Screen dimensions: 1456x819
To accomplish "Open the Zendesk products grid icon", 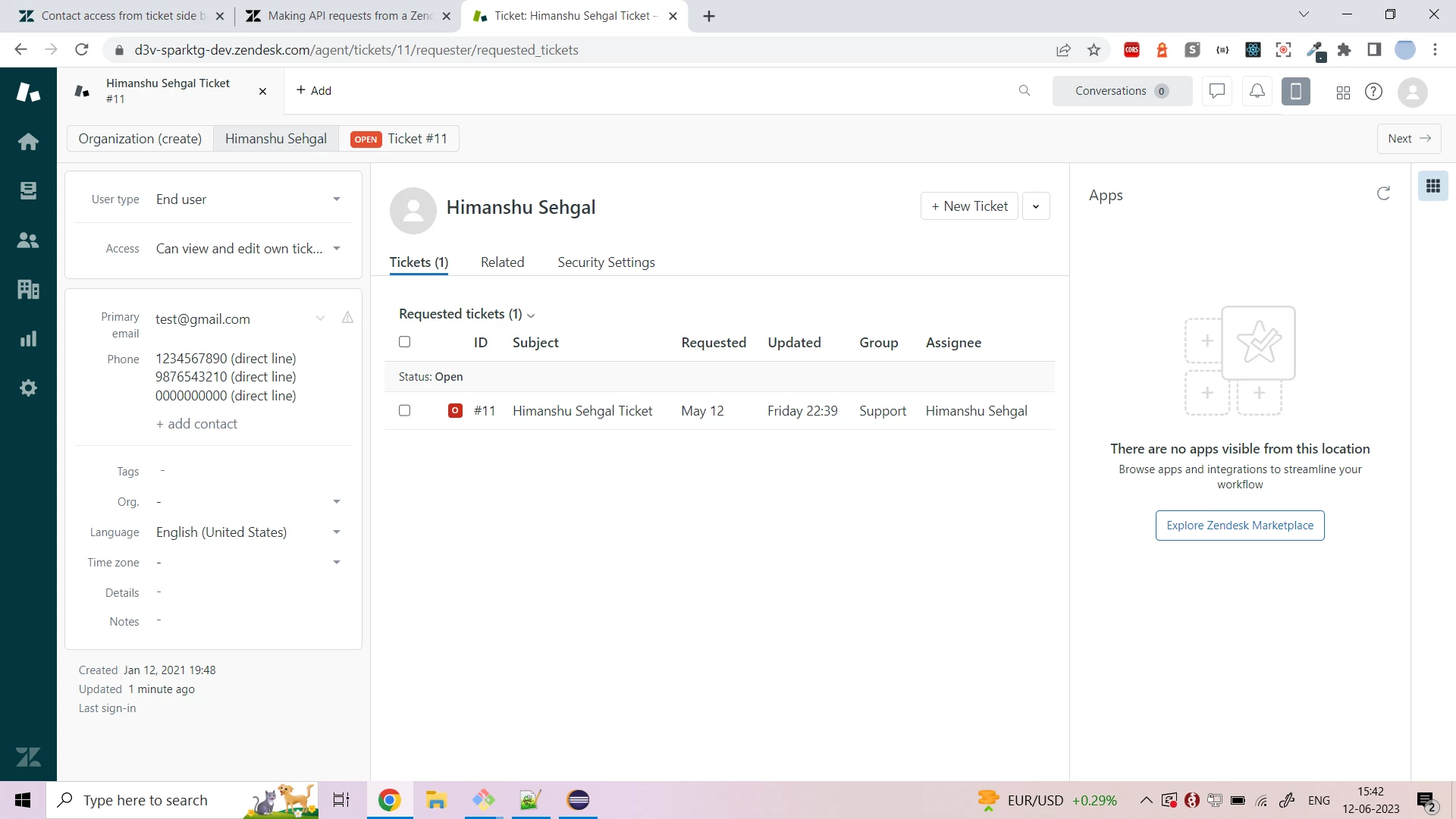I will (1343, 92).
